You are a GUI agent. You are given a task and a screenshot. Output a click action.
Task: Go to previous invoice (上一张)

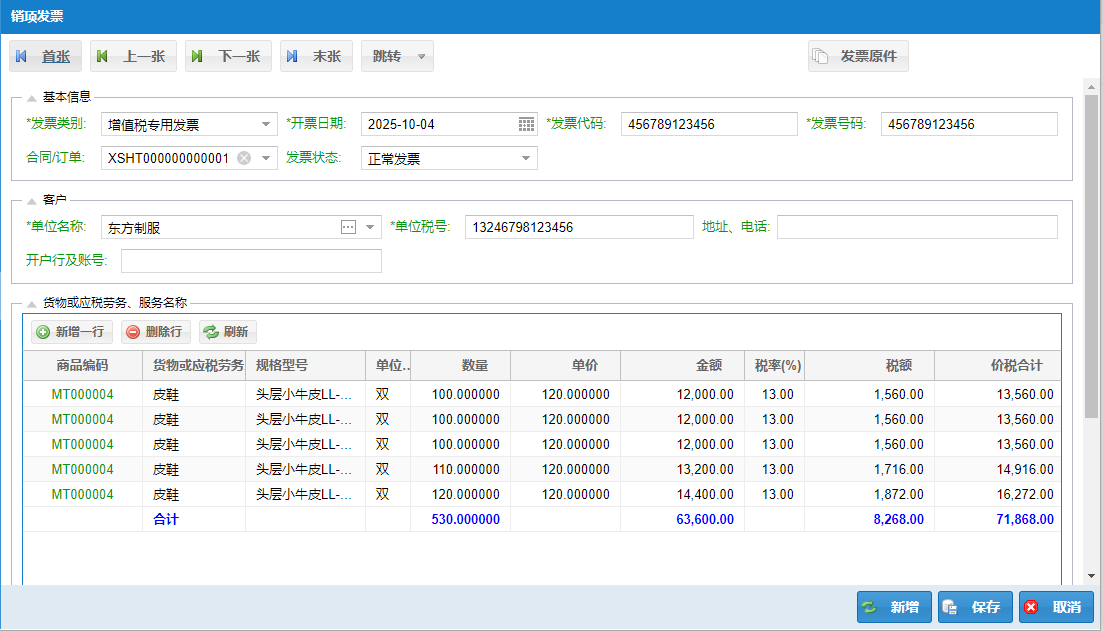tap(133, 57)
